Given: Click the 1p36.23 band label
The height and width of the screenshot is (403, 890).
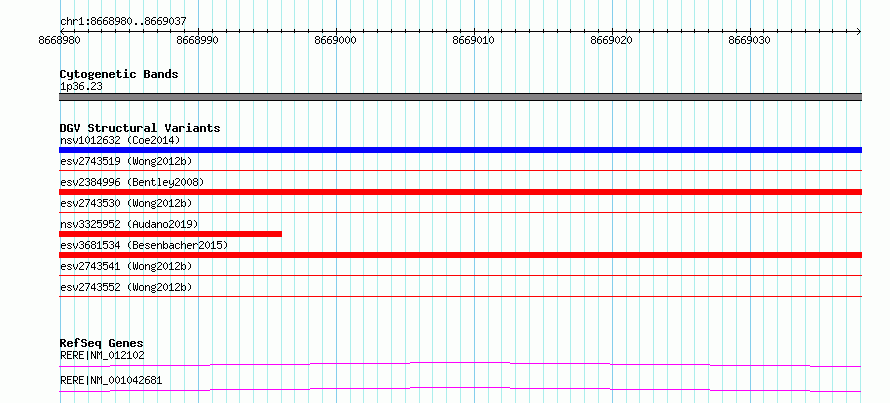Looking at the screenshot, I should (x=81, y=87).
